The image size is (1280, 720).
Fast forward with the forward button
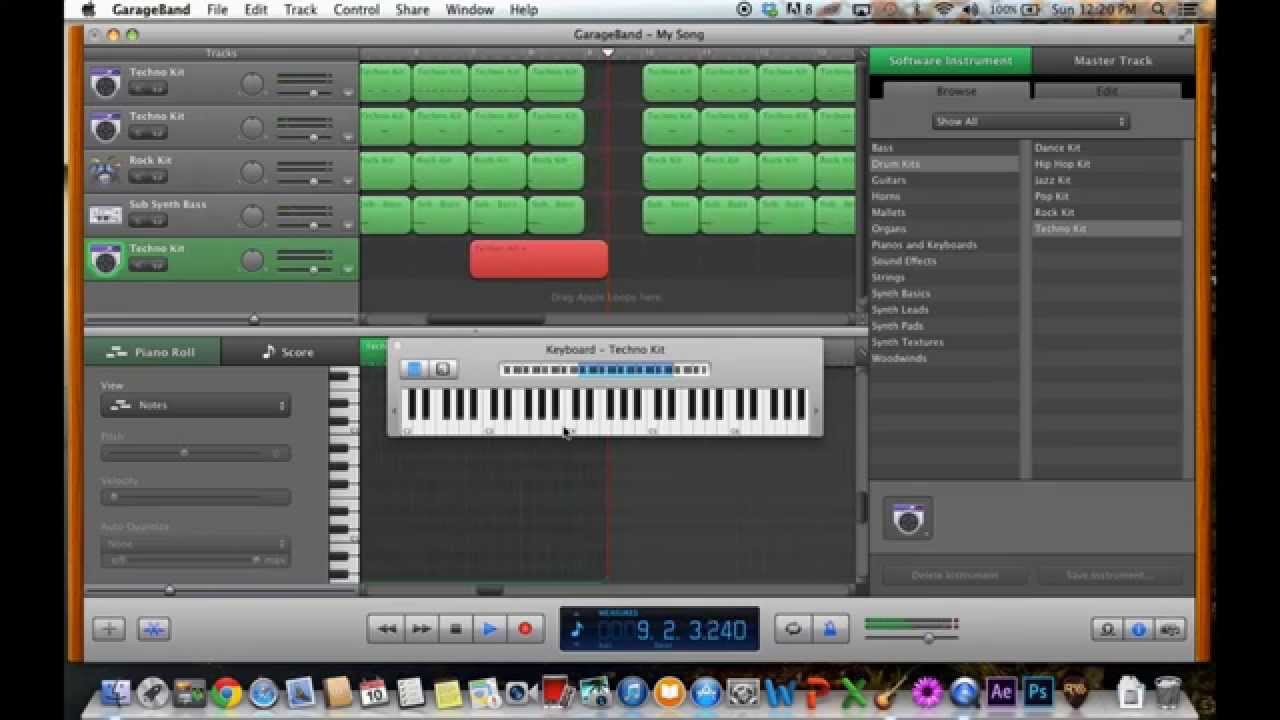pos(421,629)
